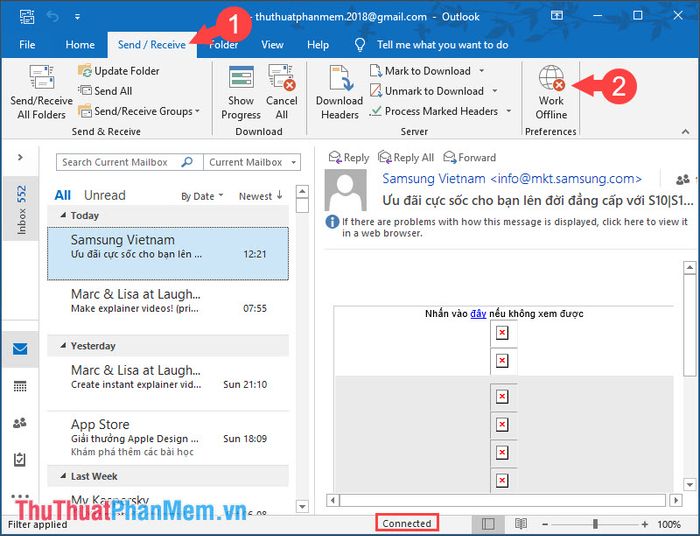Click the Connected status indicator
Viewport: 700px width, 536px height.
click(x=407, y=523)
